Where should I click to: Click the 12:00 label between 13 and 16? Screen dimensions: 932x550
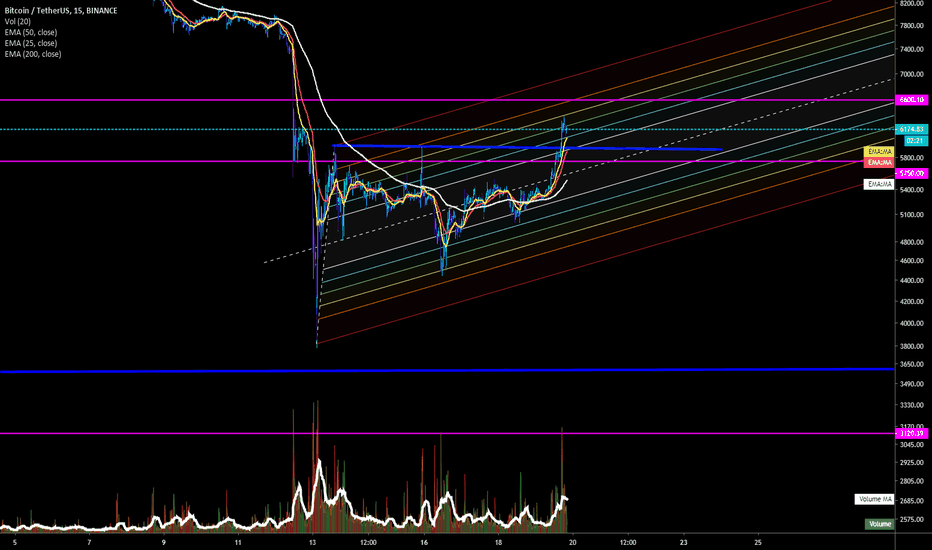pyautogui.click(x=369, y=542)
